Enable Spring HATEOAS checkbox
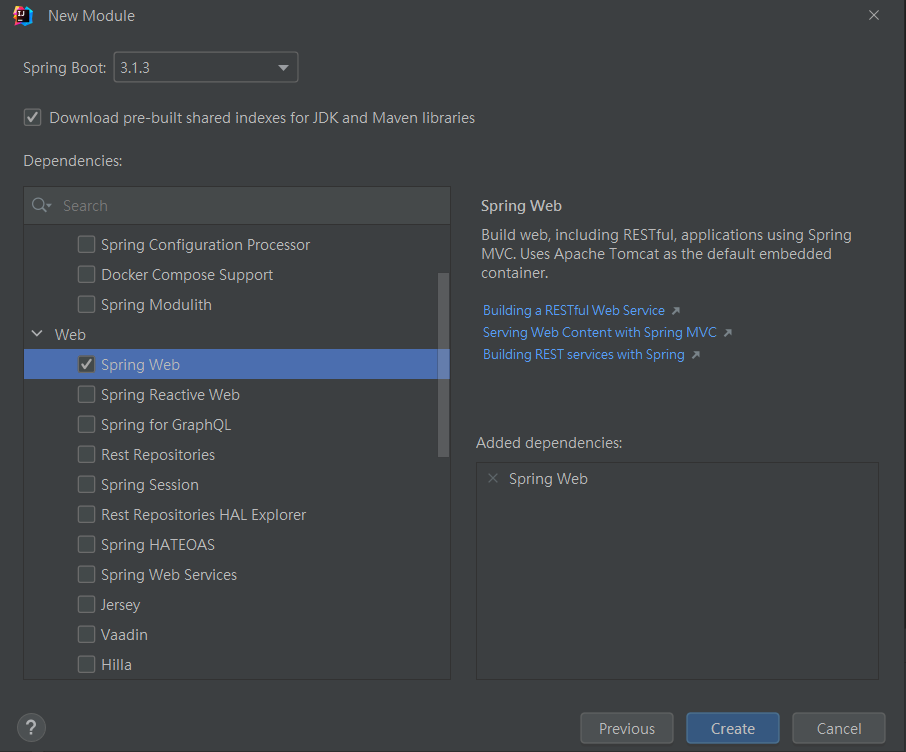906x752 pixels. tap(86, 544)
